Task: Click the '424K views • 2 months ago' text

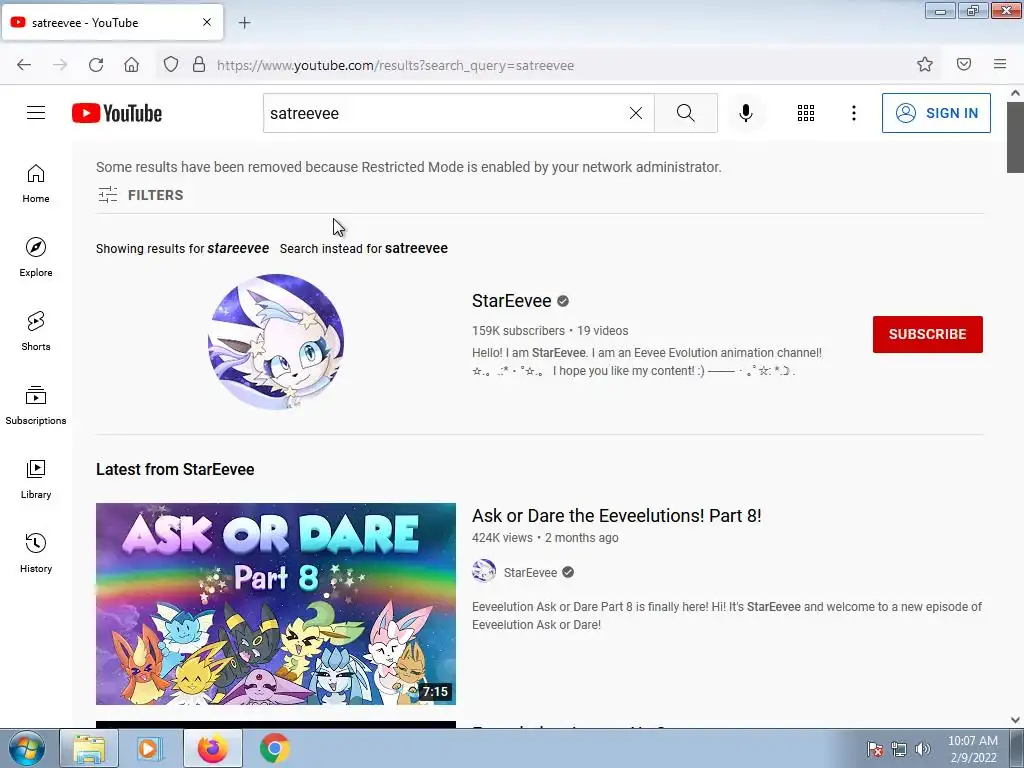Action: 545,538
